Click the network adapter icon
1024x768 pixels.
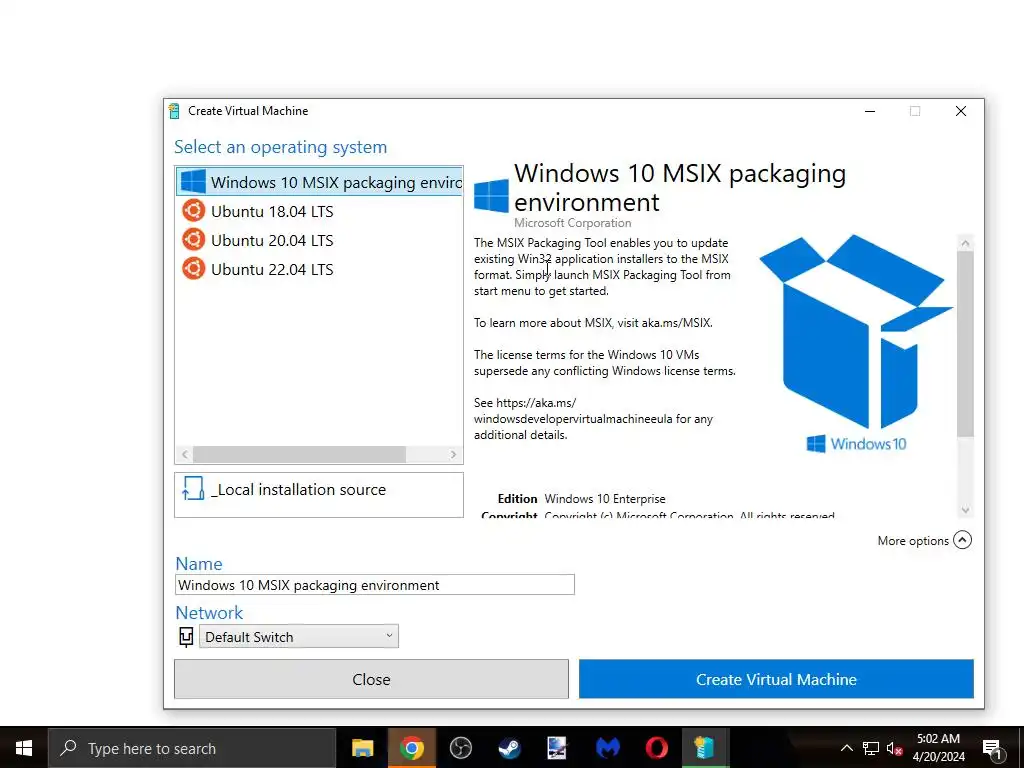coord(186,637)
